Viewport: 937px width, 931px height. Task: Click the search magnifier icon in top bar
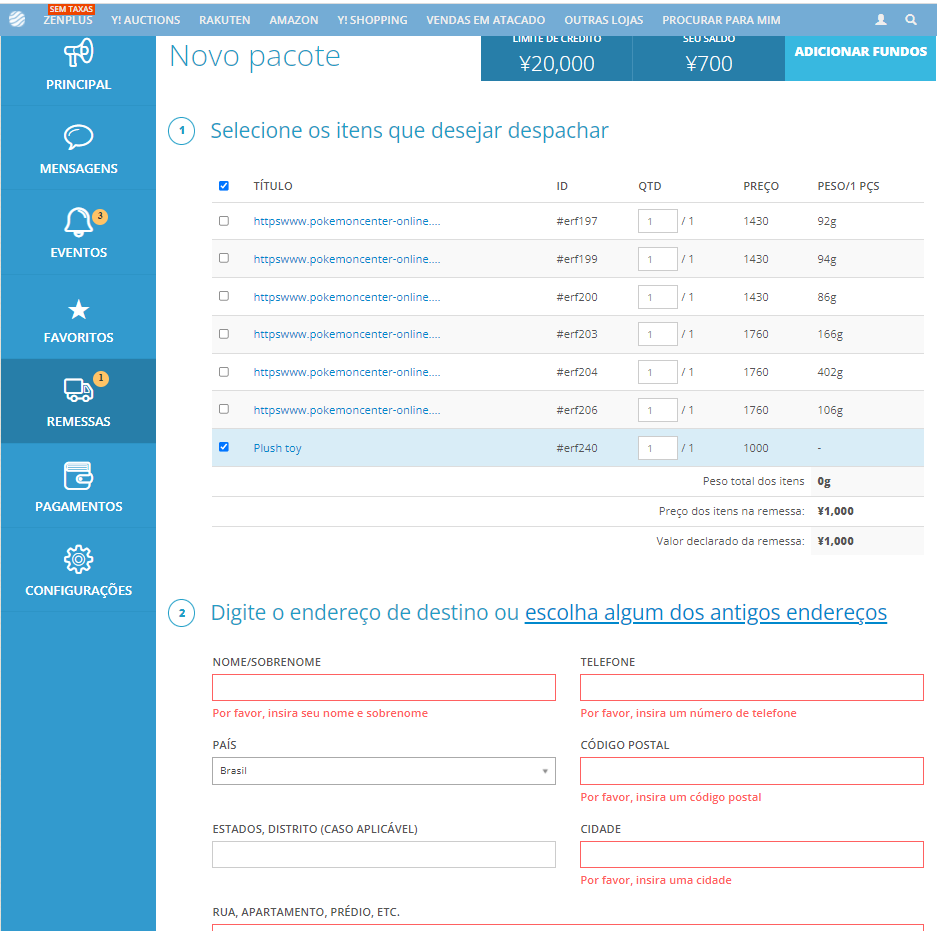click(911, 20)
